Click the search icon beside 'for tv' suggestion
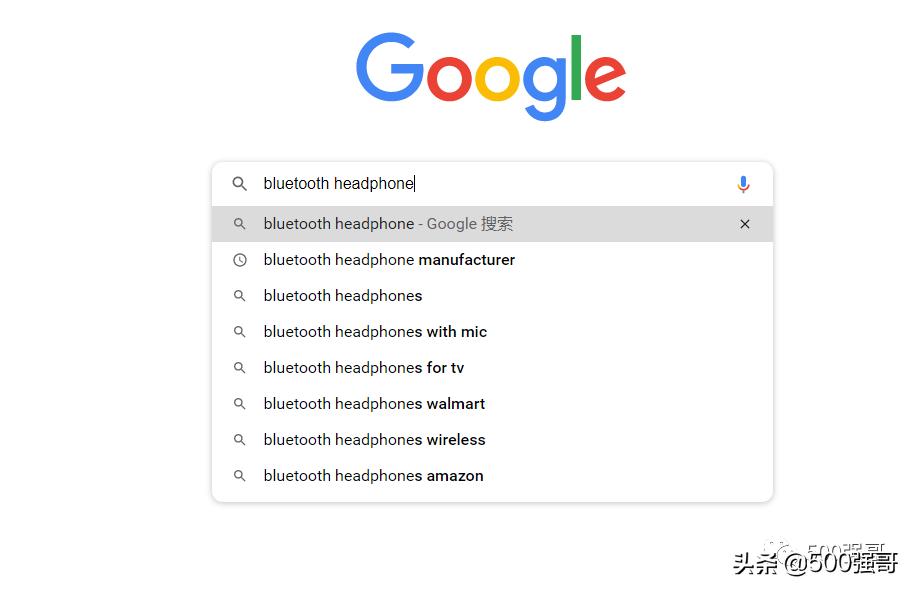This screenshot has height=593, width=915. tap(240, 368)
